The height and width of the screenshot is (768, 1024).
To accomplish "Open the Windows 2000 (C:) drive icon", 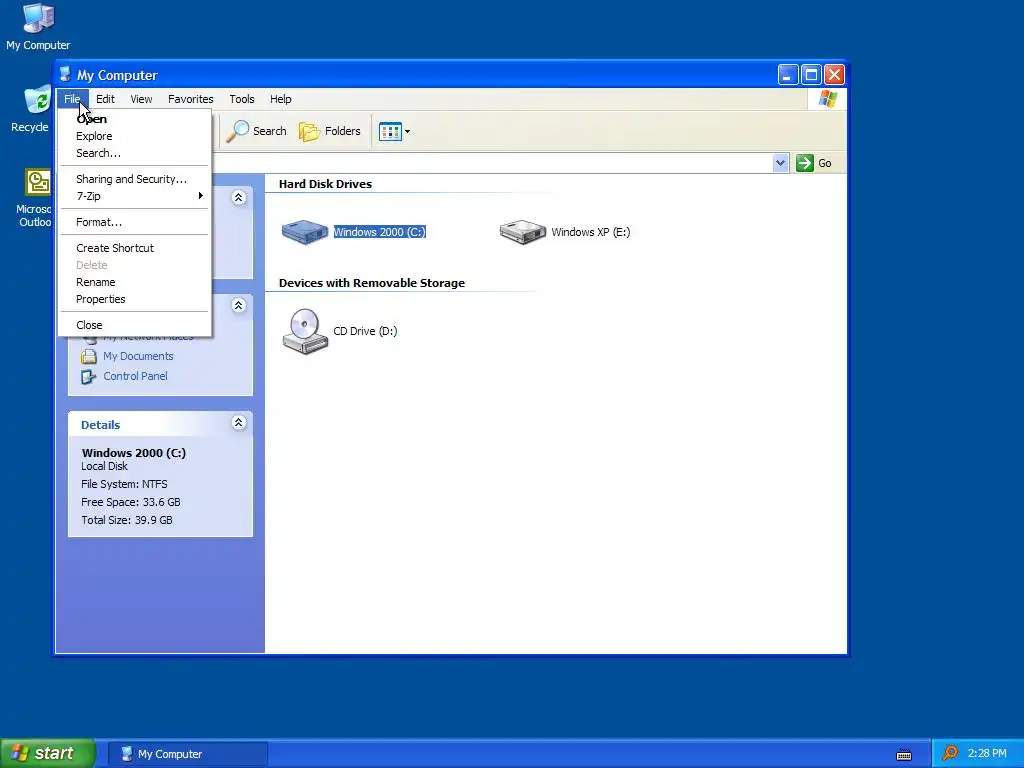I will pos(304,232).
